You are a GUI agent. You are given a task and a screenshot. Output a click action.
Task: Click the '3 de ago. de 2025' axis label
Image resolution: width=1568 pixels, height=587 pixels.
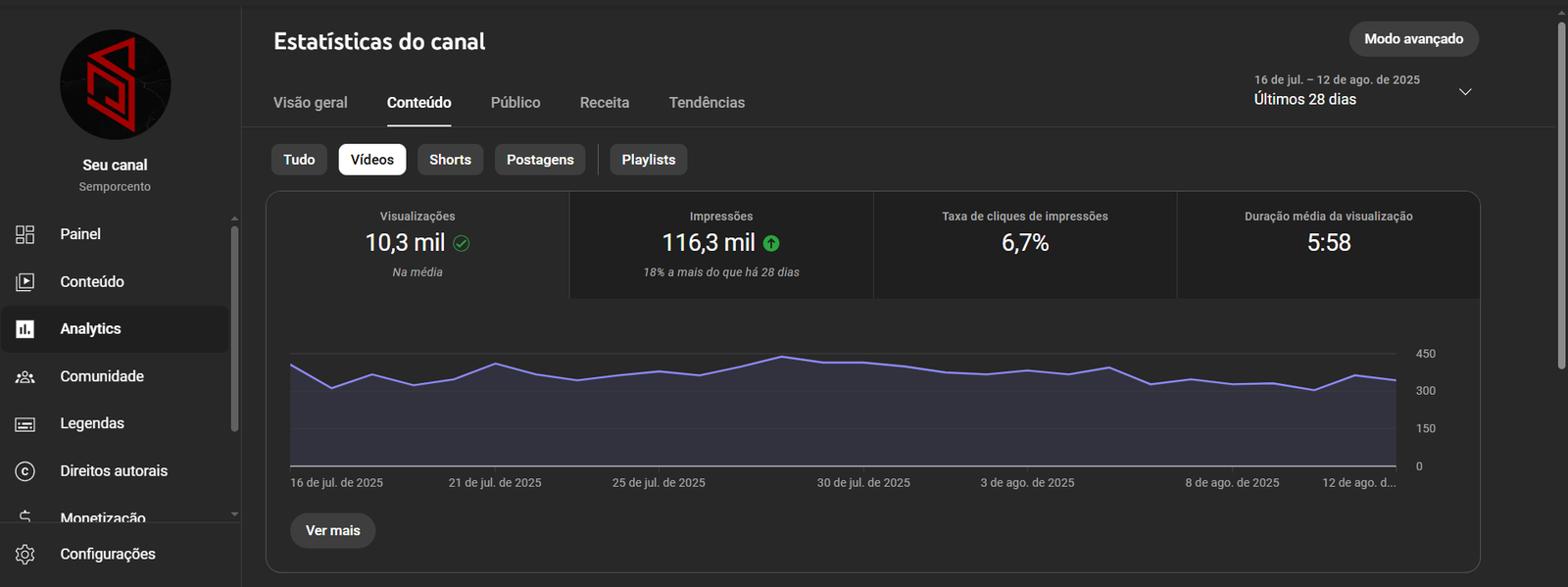click(1027, 483)
